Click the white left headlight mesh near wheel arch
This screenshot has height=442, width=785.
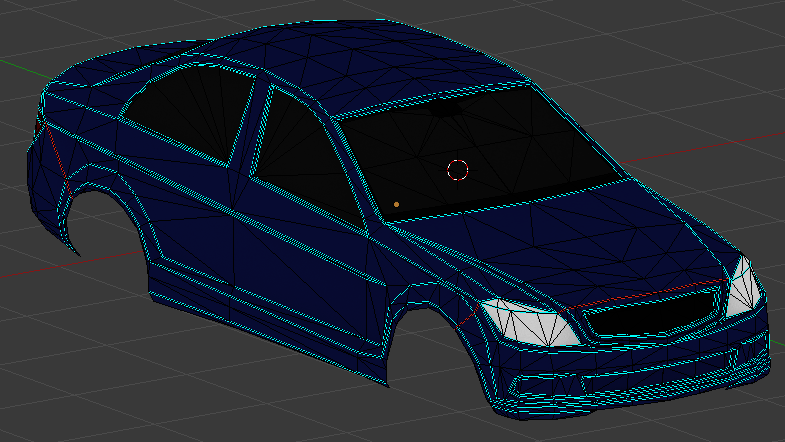point(531,323)
